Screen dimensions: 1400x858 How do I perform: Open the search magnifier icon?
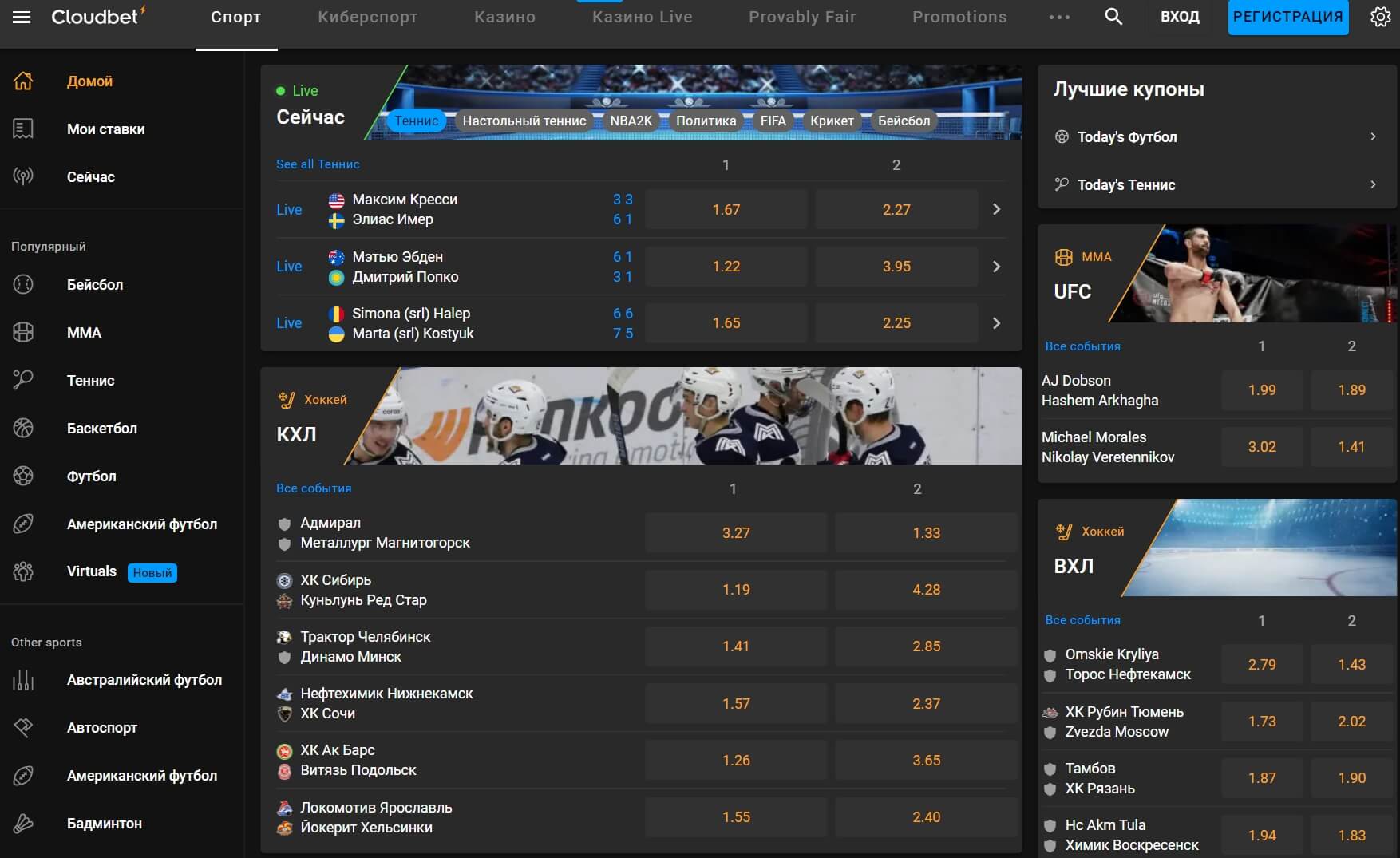(1113, 17)
